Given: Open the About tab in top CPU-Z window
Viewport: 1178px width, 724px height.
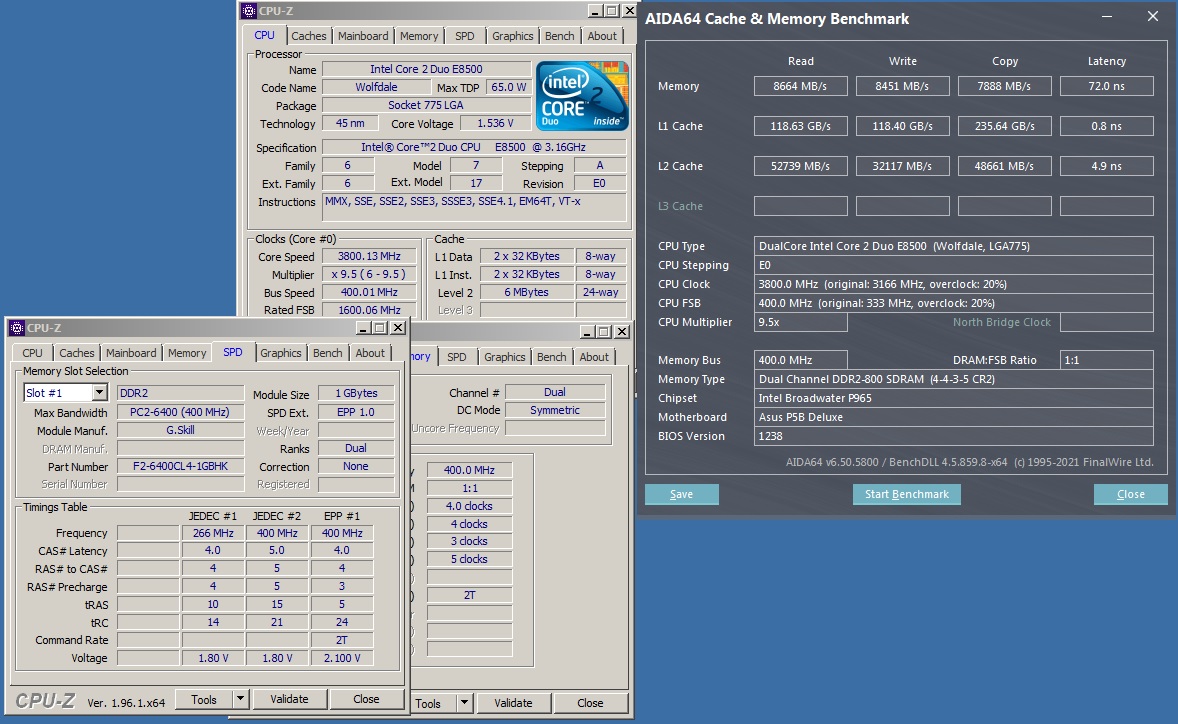Looking at the screenshot, I should [602, 36].
